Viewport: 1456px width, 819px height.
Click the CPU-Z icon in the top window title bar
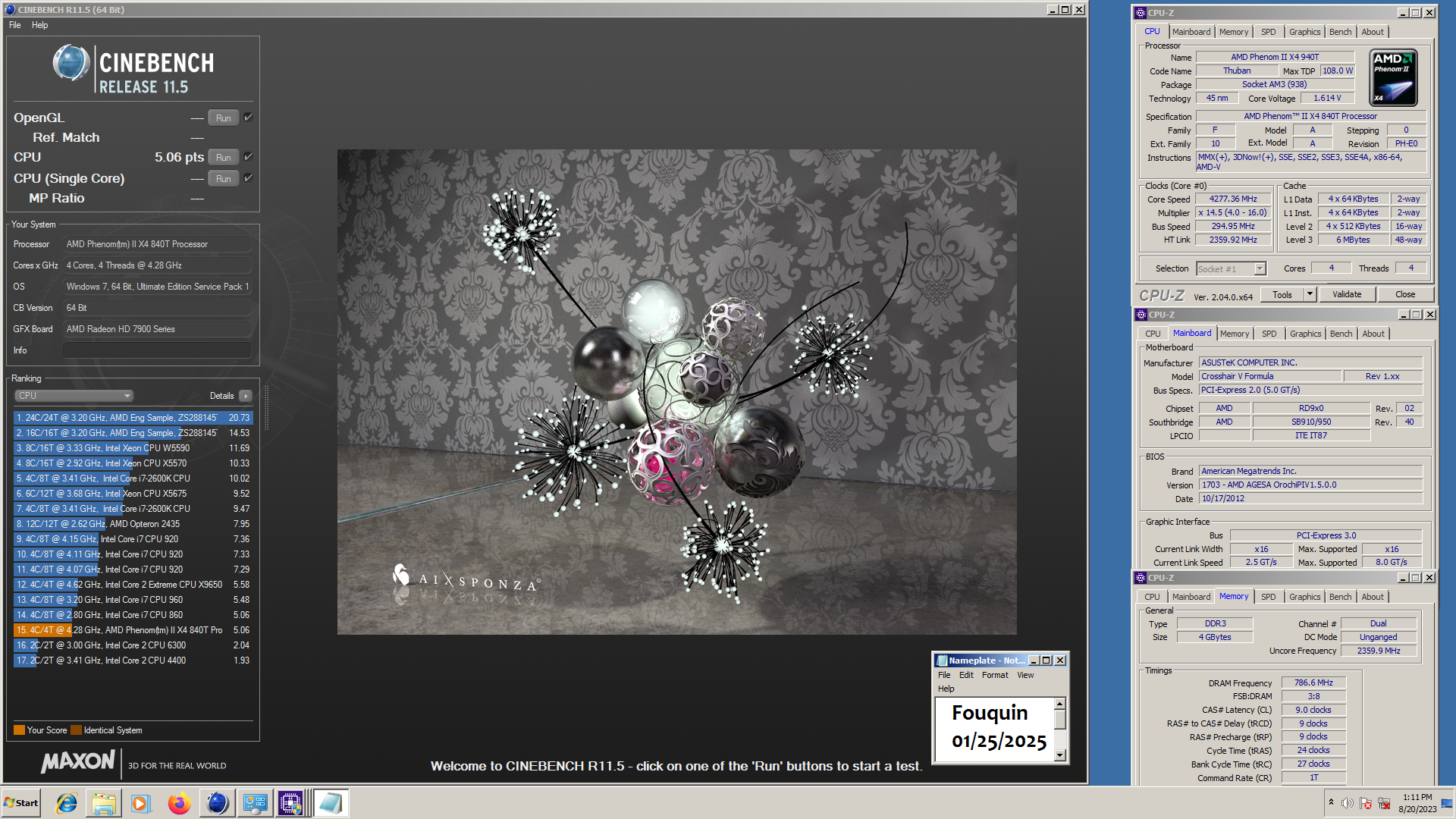1141,13
